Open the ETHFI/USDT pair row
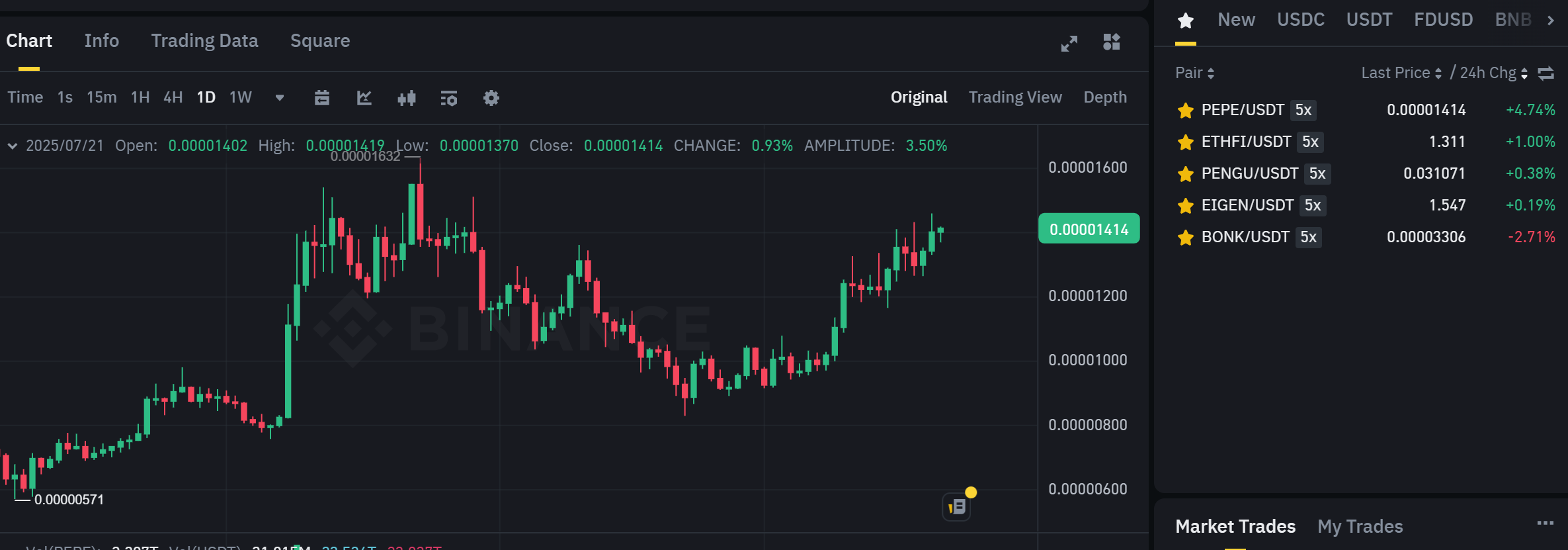 click(x=1365, y=142)
